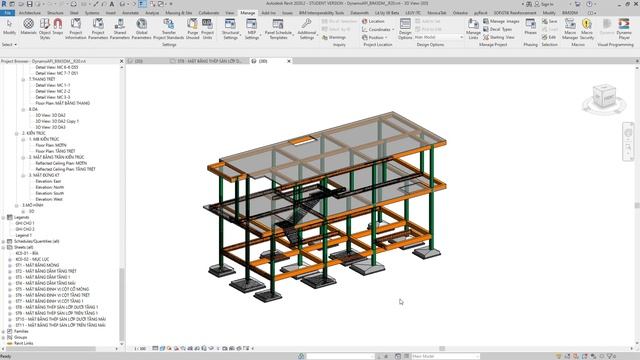Click the Project Browser horizontal scrollbar
This screenshot has height=360, width=640.
pos(51,349)
